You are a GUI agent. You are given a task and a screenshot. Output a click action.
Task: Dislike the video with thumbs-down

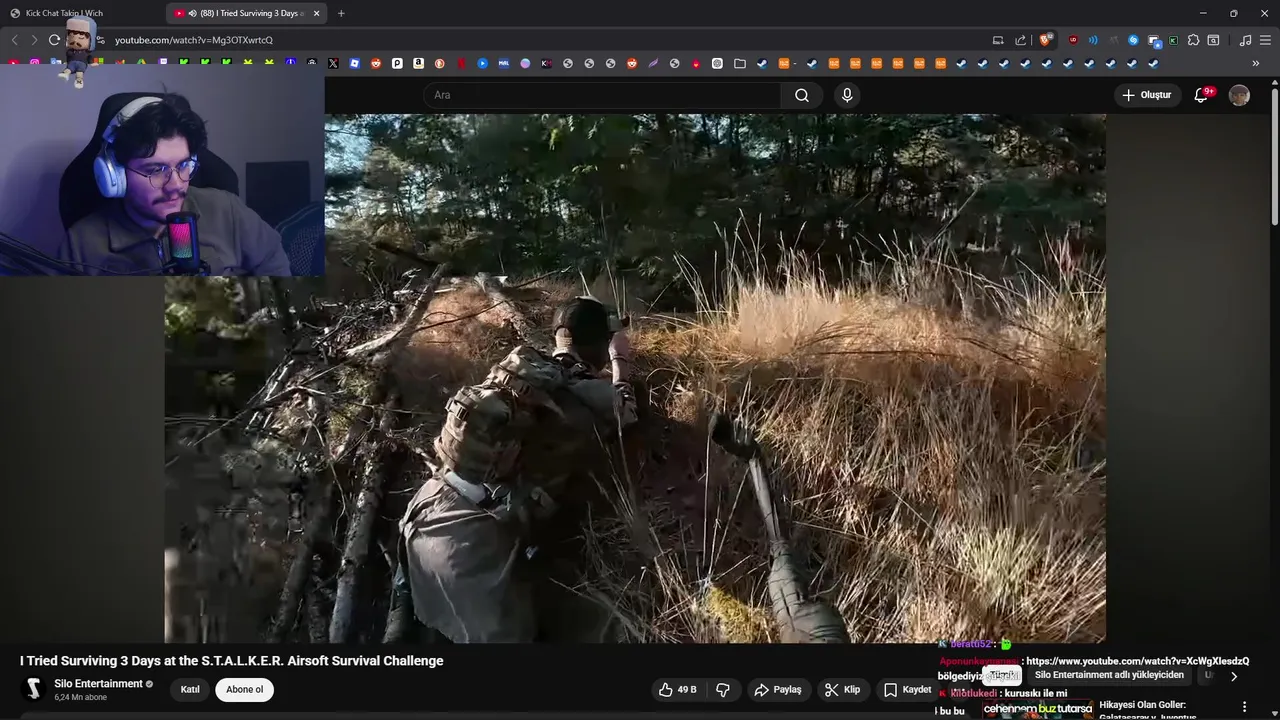pos(723,689)
